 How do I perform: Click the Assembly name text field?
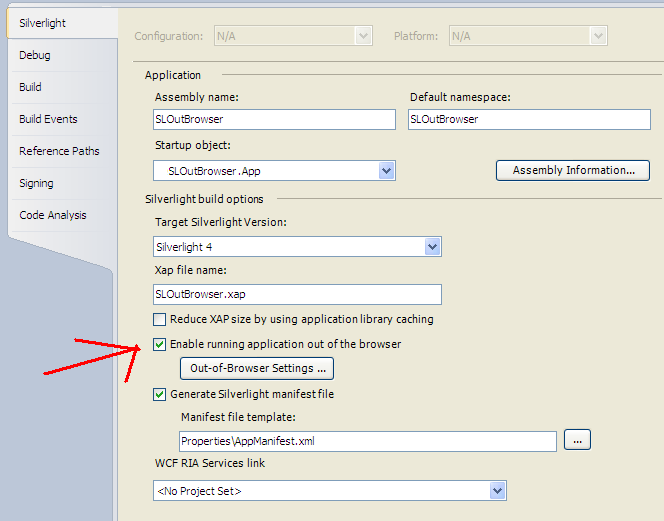pyautogui.click(x=274, y=119)
